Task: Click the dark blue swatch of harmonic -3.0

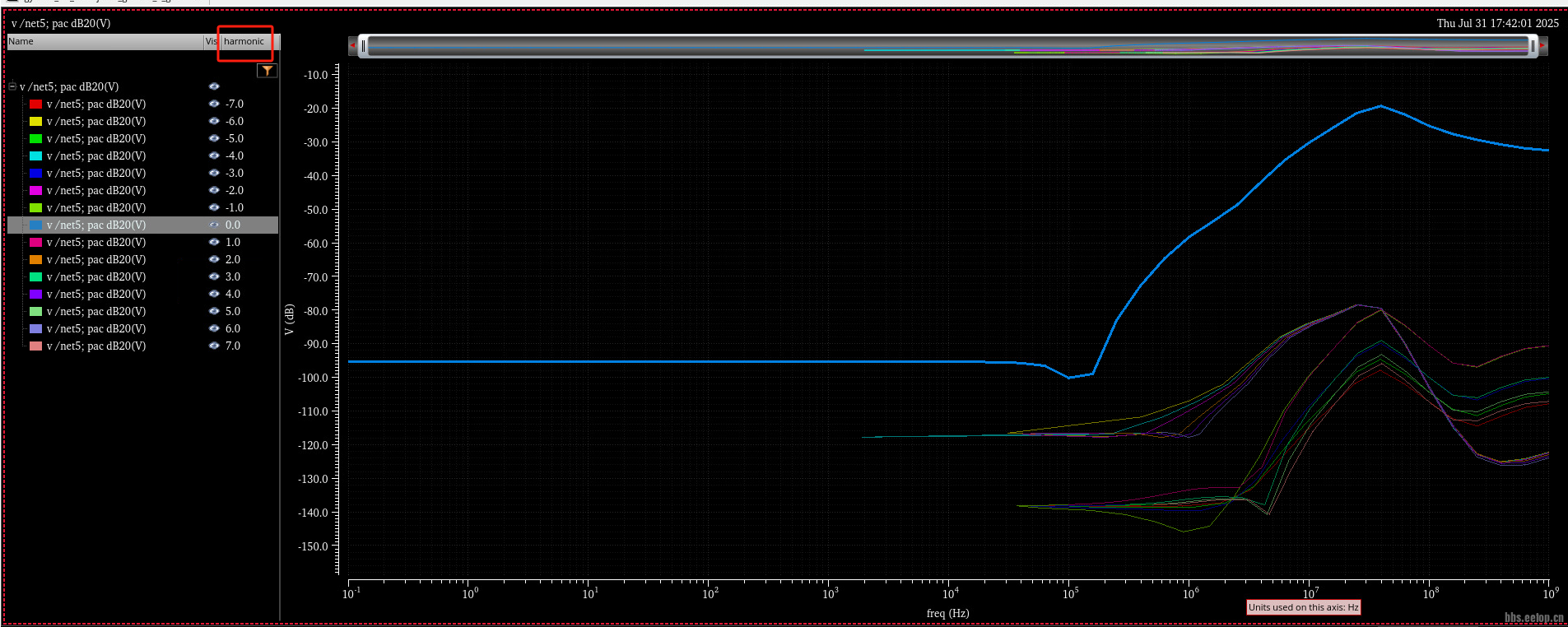Action: point(35,173)
